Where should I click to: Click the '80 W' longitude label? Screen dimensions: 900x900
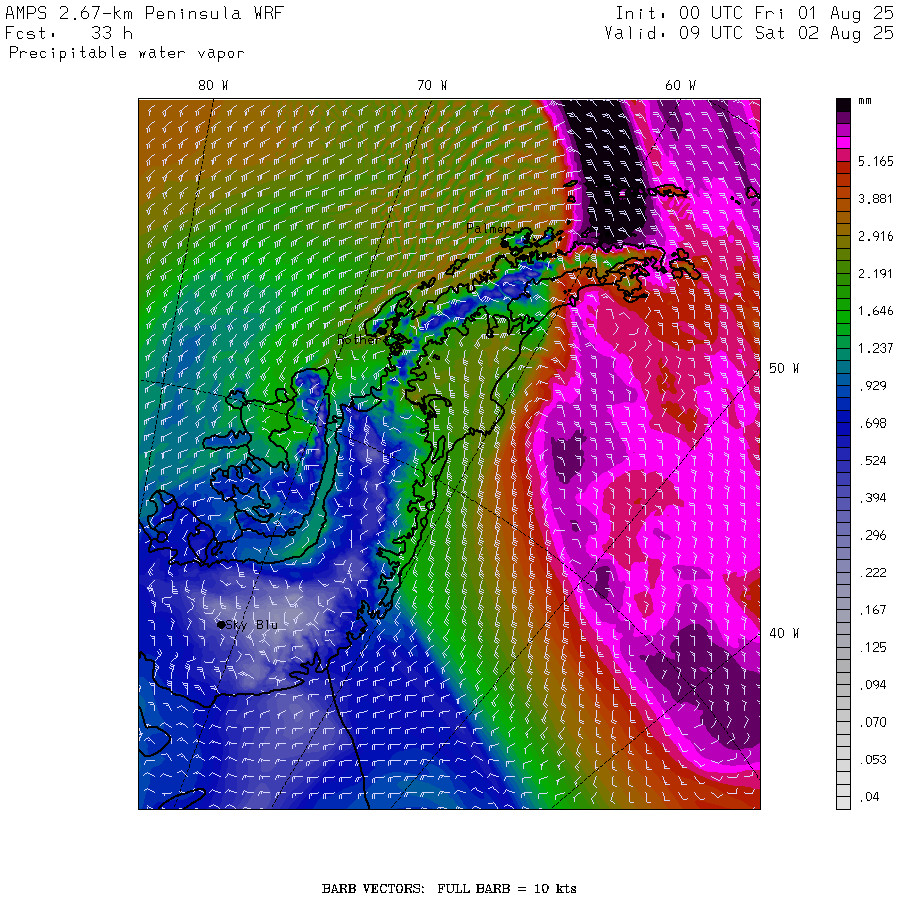pyautogui.click(x=213, y=86)
